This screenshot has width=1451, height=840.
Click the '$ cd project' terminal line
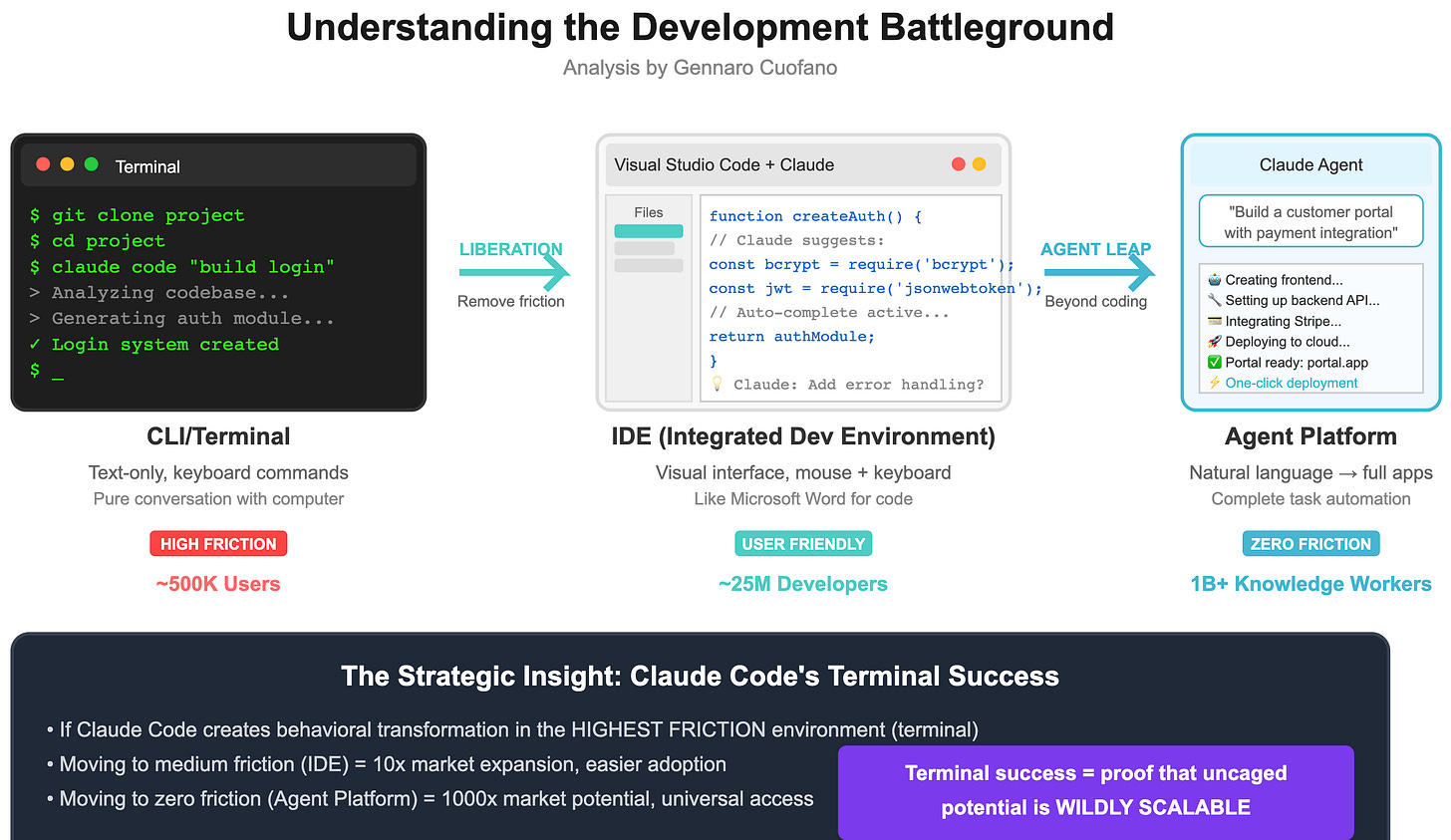(x=97, y=241)
